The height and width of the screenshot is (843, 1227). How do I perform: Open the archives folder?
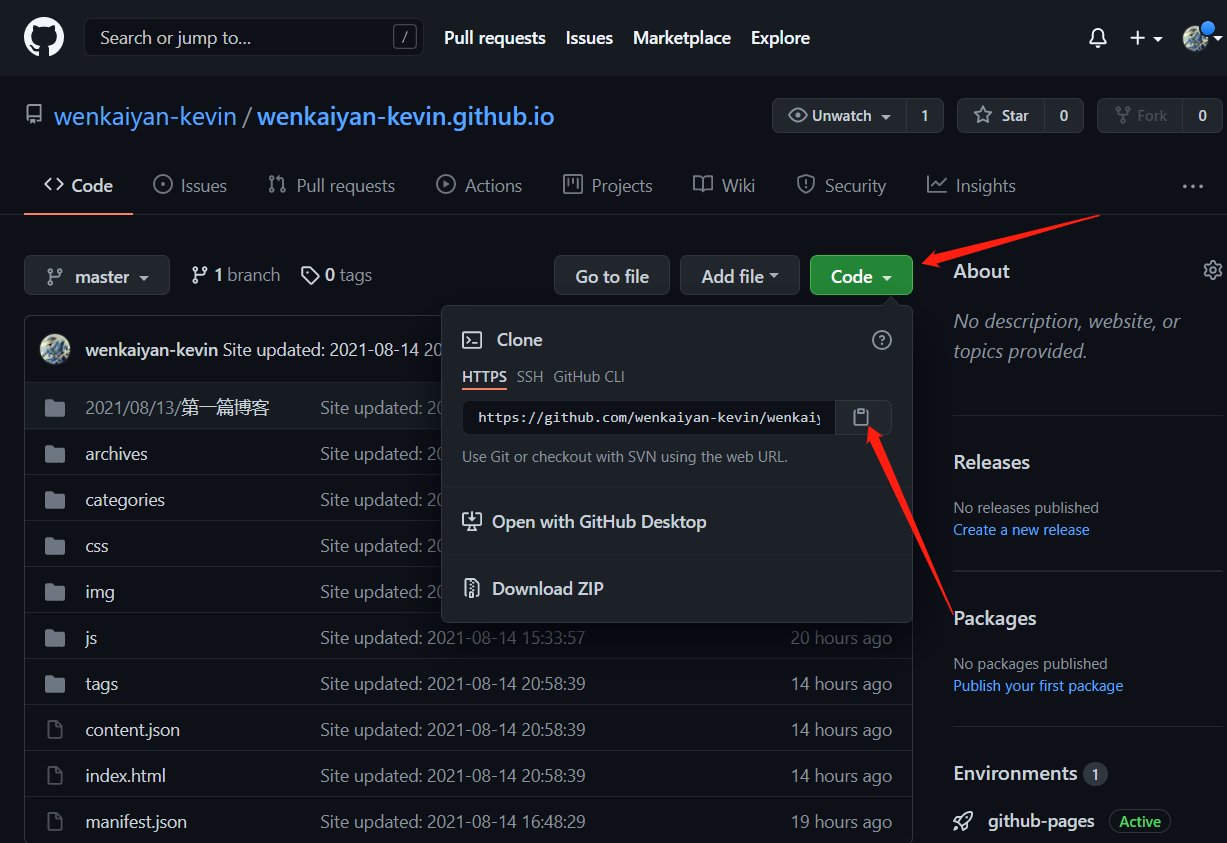click(x=116, y=454)
